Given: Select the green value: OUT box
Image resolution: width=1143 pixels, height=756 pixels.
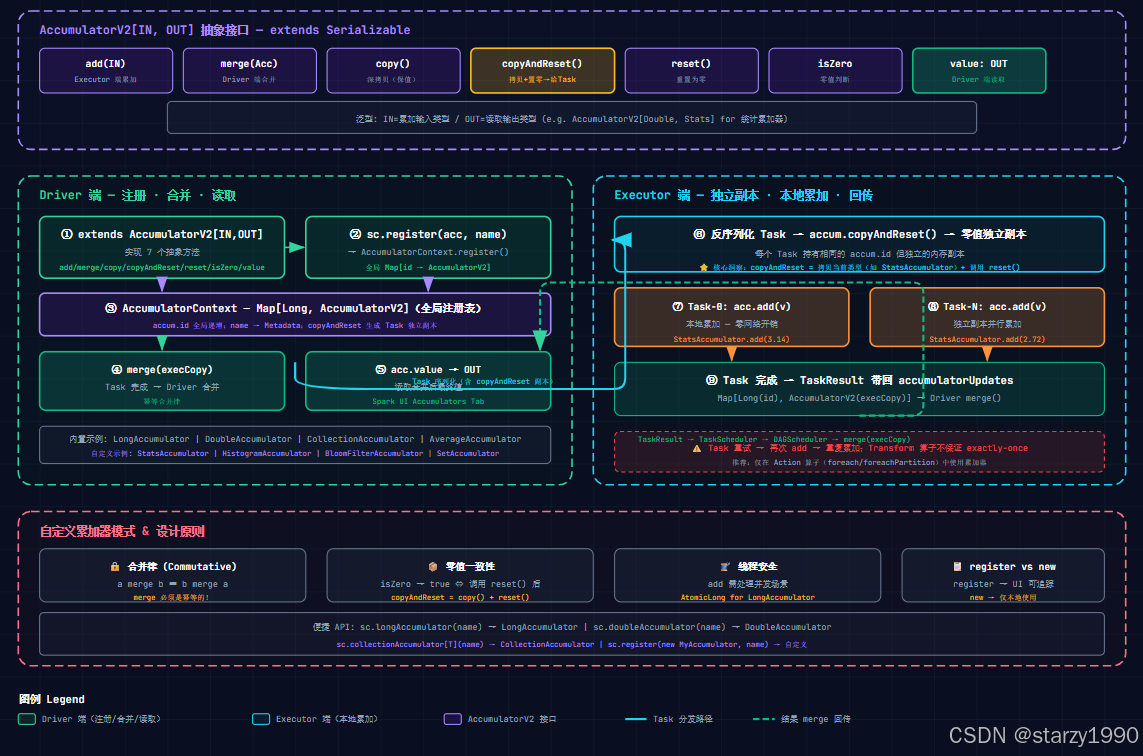Looking at the screenshot, I should [979, 71].
